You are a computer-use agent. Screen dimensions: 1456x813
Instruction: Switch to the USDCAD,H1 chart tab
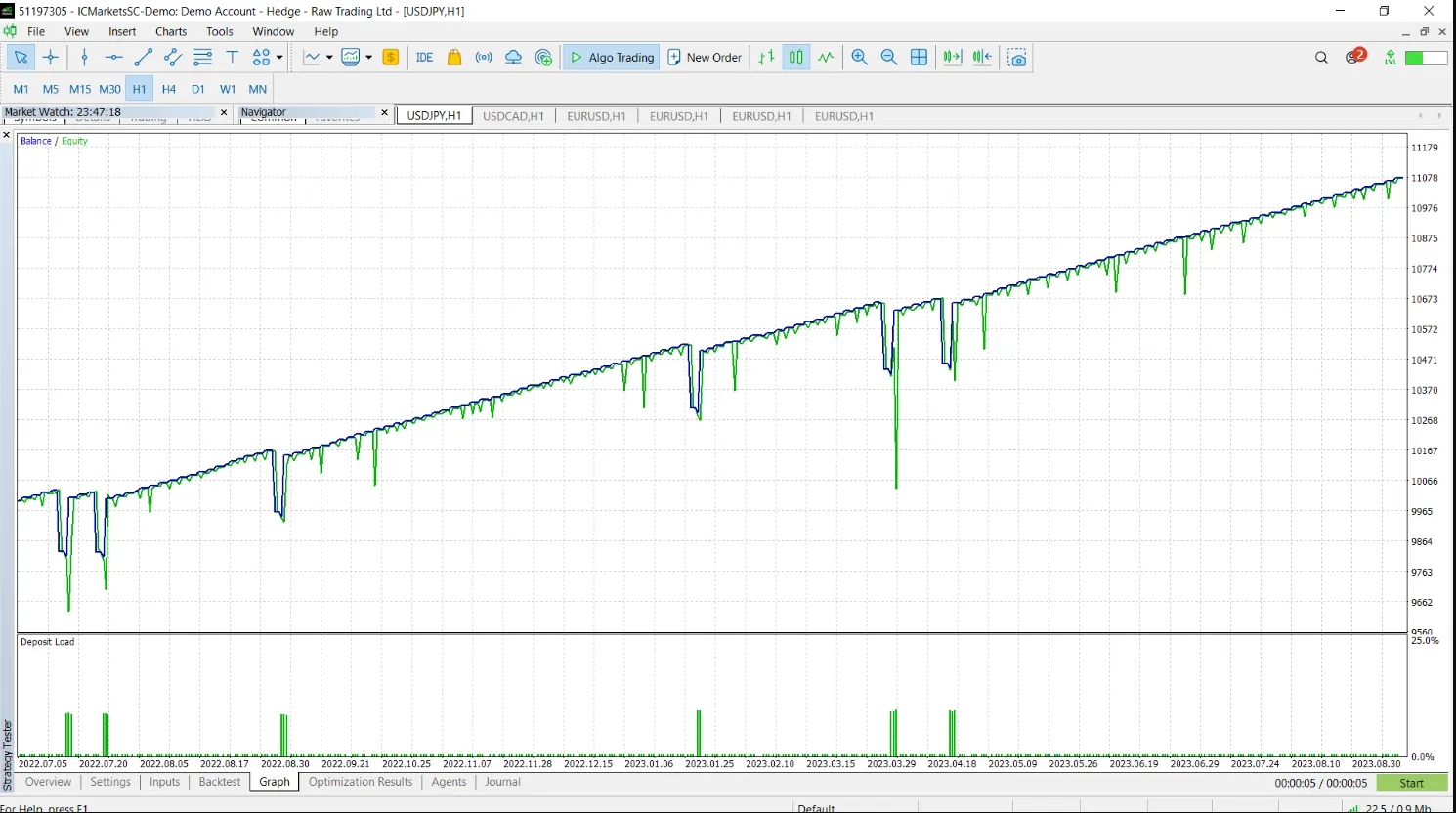click(513, 116)
